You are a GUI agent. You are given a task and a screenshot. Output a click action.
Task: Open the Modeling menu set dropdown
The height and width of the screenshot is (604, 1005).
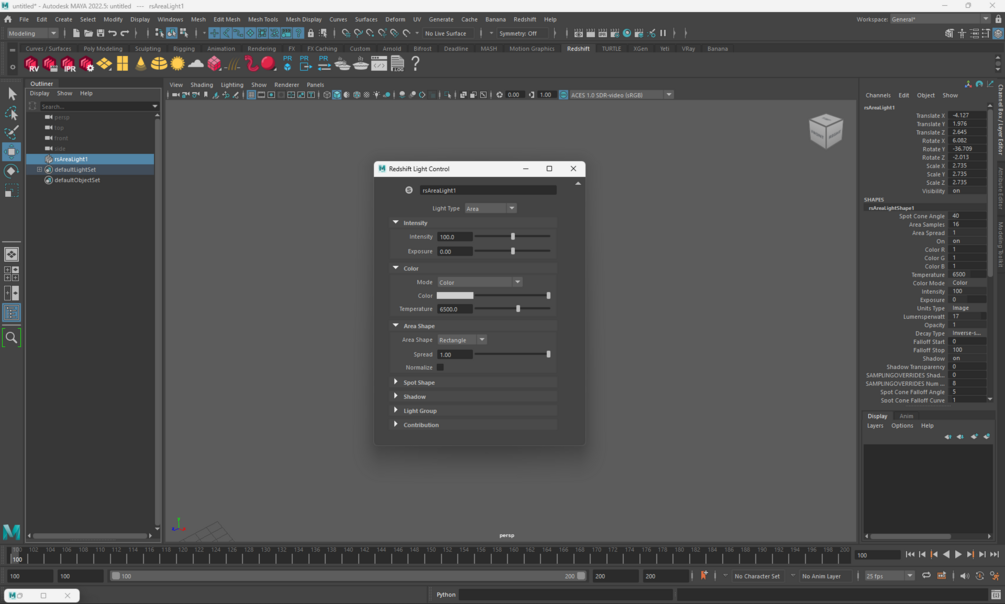[32, 33]
